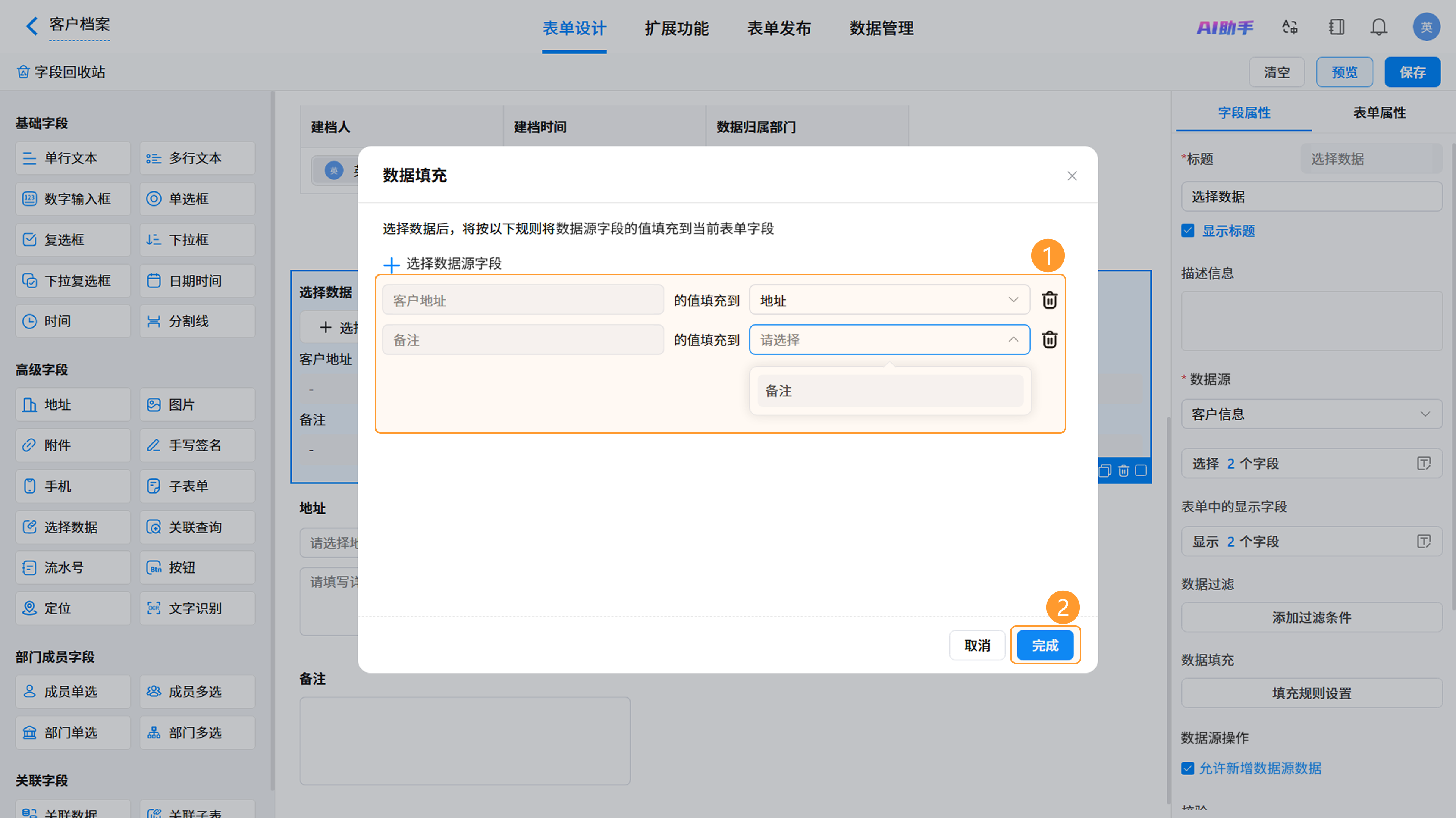Click 添加过滤条件 button

pos(1311,617)
